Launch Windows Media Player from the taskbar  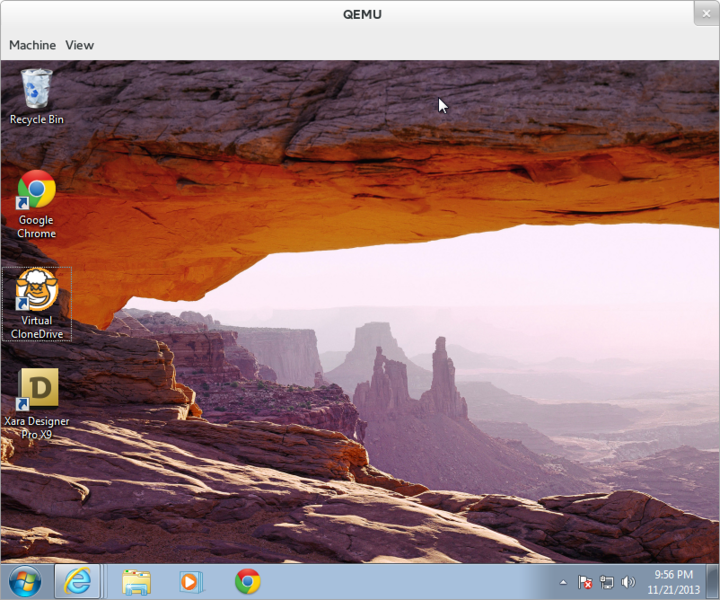(190, 581)
